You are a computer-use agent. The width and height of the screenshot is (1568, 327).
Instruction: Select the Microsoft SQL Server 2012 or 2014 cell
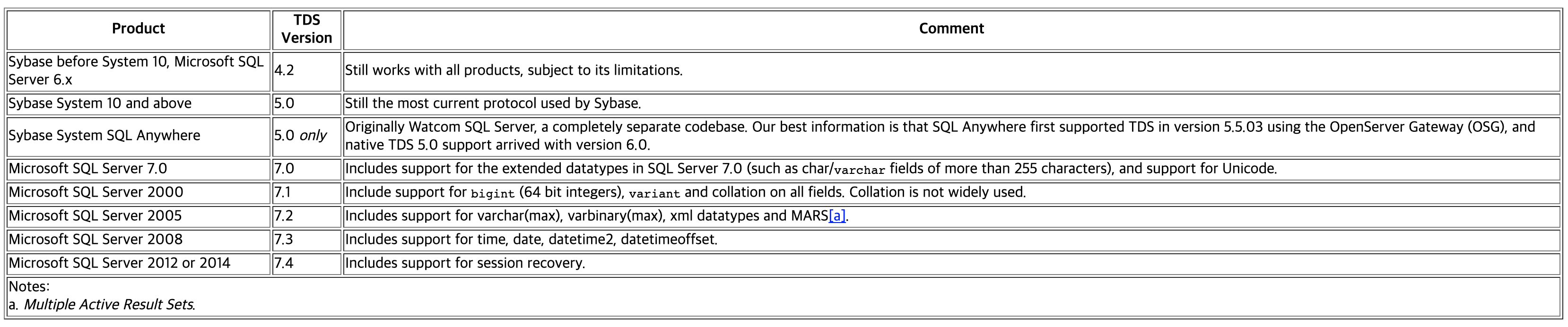tap(138, 264)
